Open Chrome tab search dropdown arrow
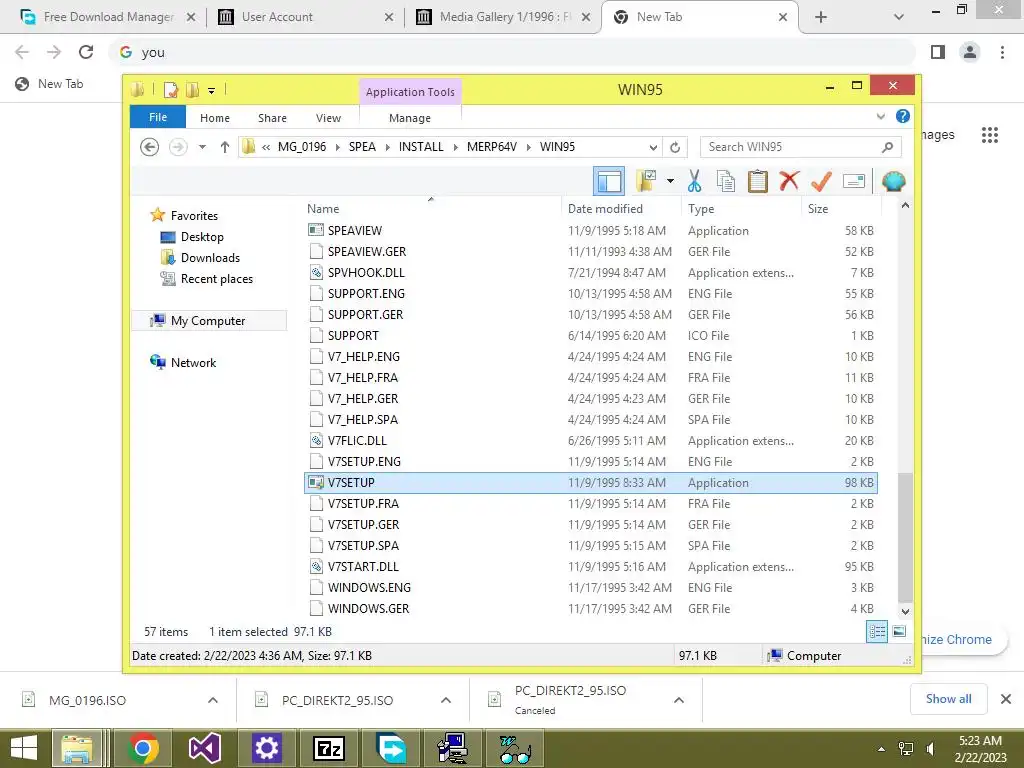Image resolution: width=1024 pixels, height=768 pixels. pos(899,17)
